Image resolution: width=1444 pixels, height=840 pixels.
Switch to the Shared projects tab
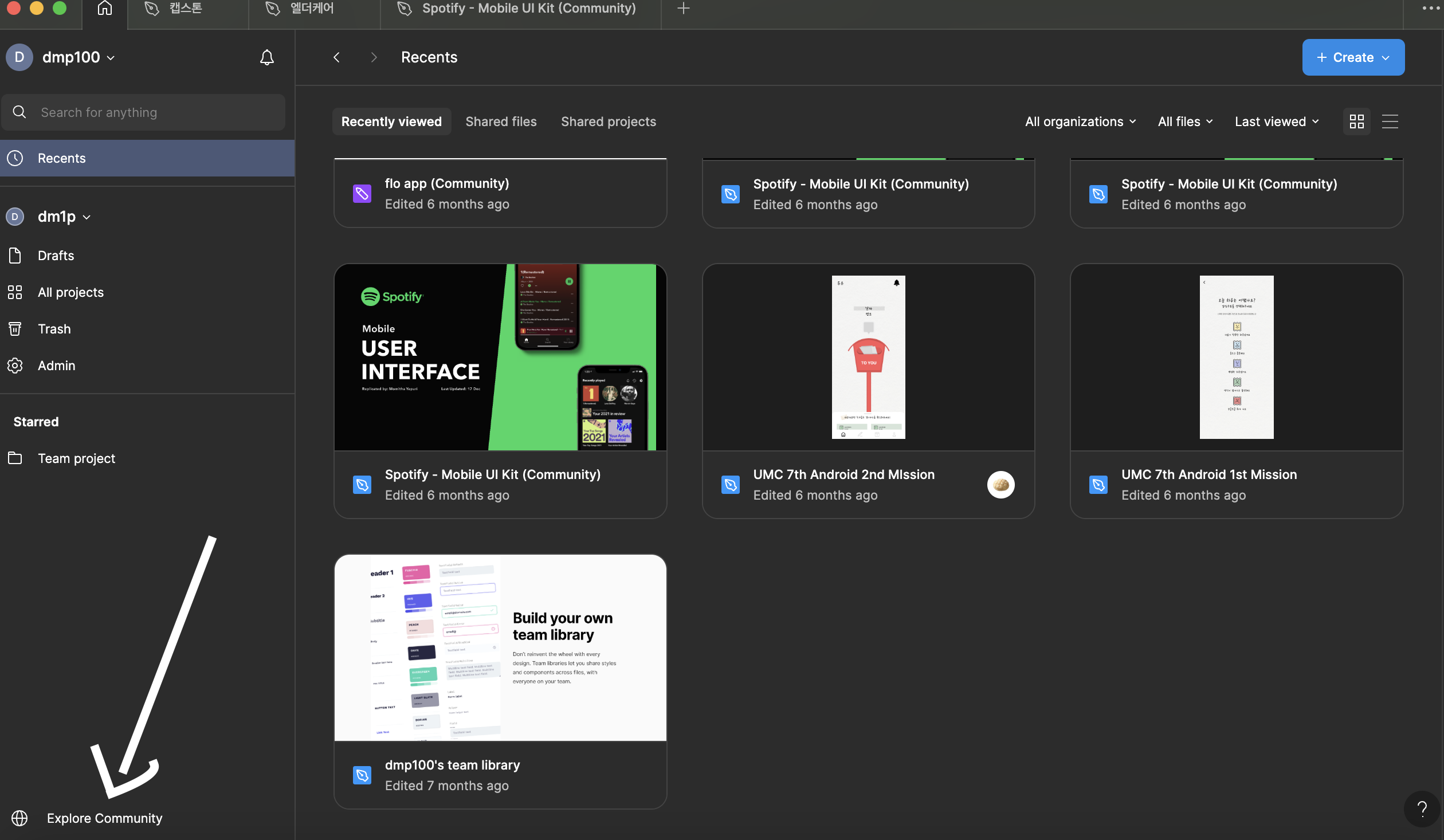click(x=608, y=121)
